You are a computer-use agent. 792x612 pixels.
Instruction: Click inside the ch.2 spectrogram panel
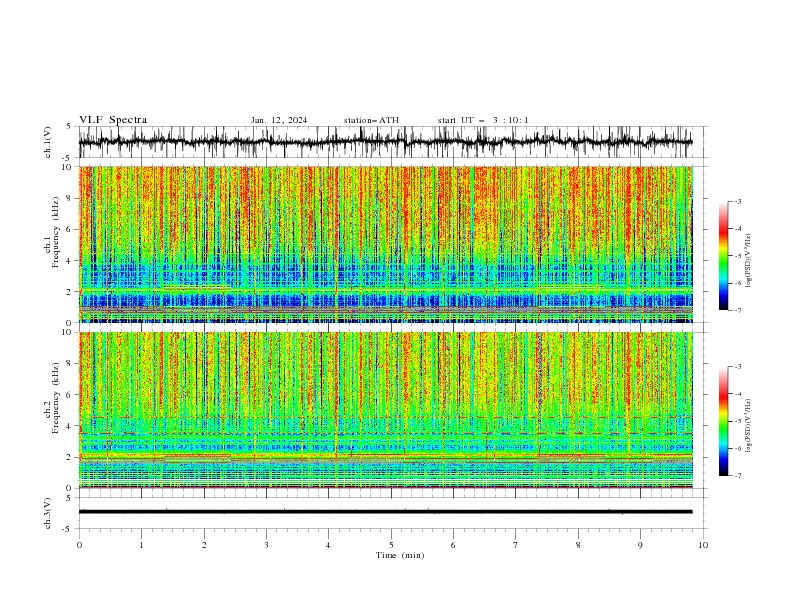pyautogui.click(x=386, y=410)
